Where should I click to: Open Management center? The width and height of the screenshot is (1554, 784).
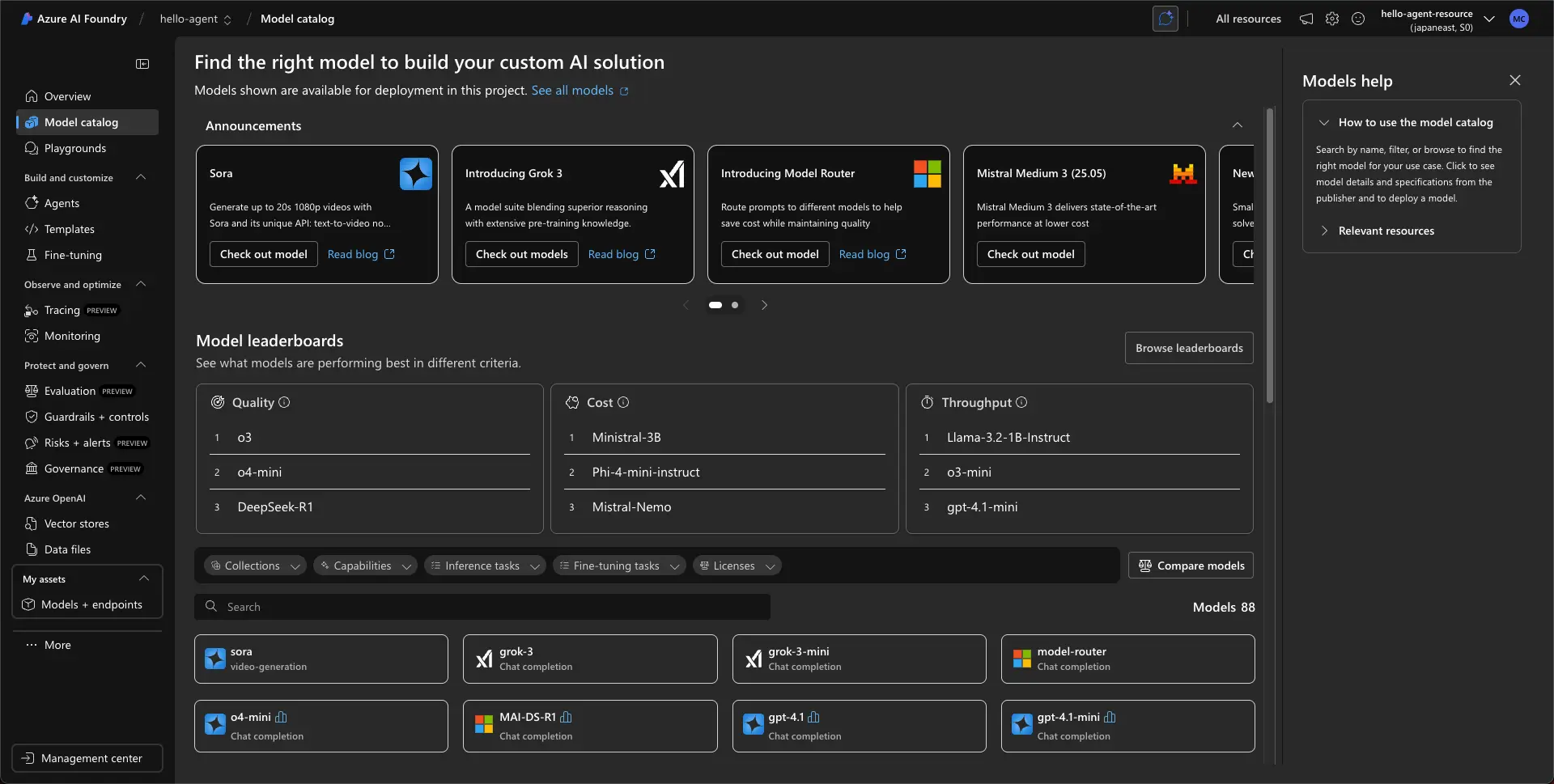point(87,758)
